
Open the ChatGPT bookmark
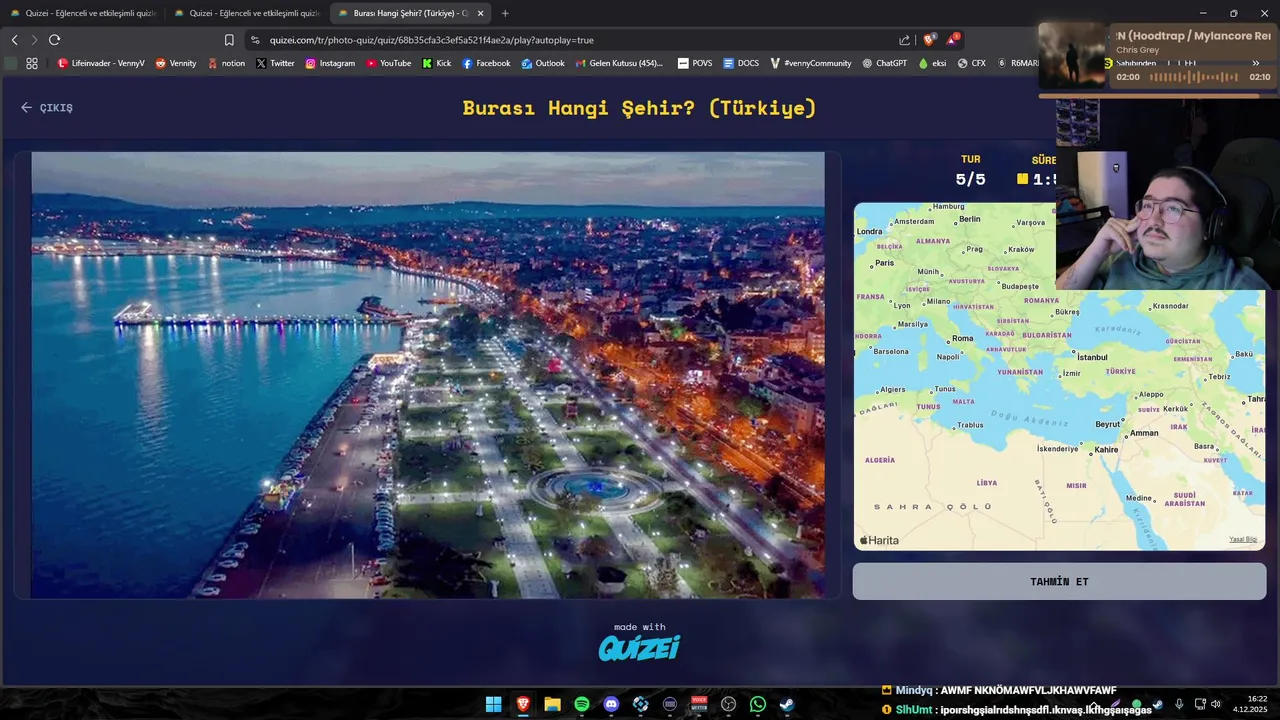pos(884,63)
